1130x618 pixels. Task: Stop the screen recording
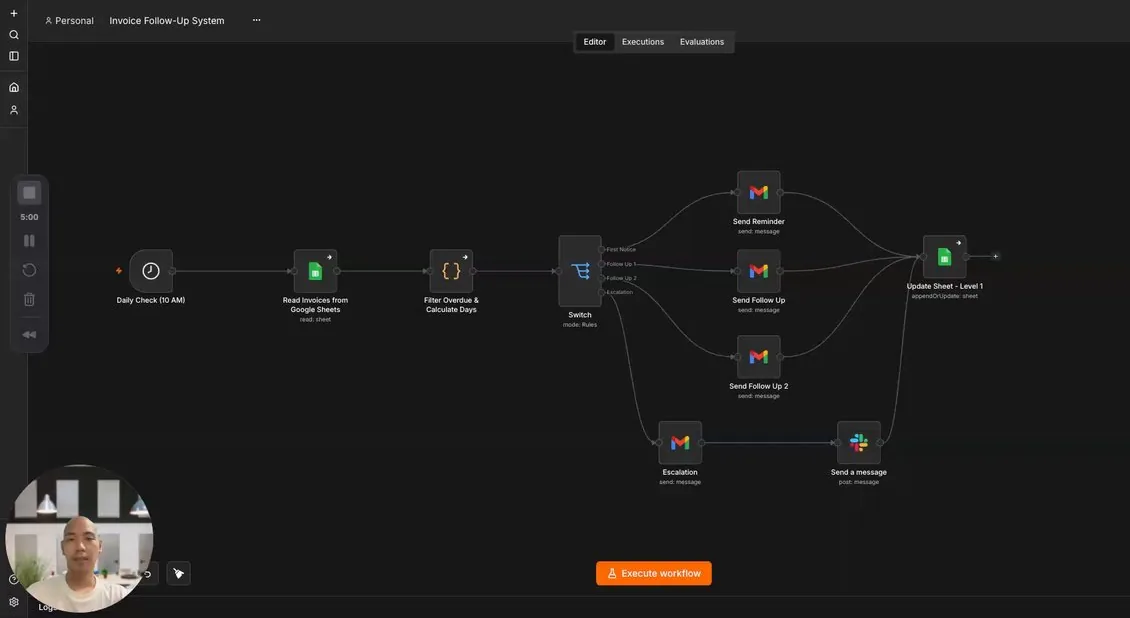[x=30, y=193]
